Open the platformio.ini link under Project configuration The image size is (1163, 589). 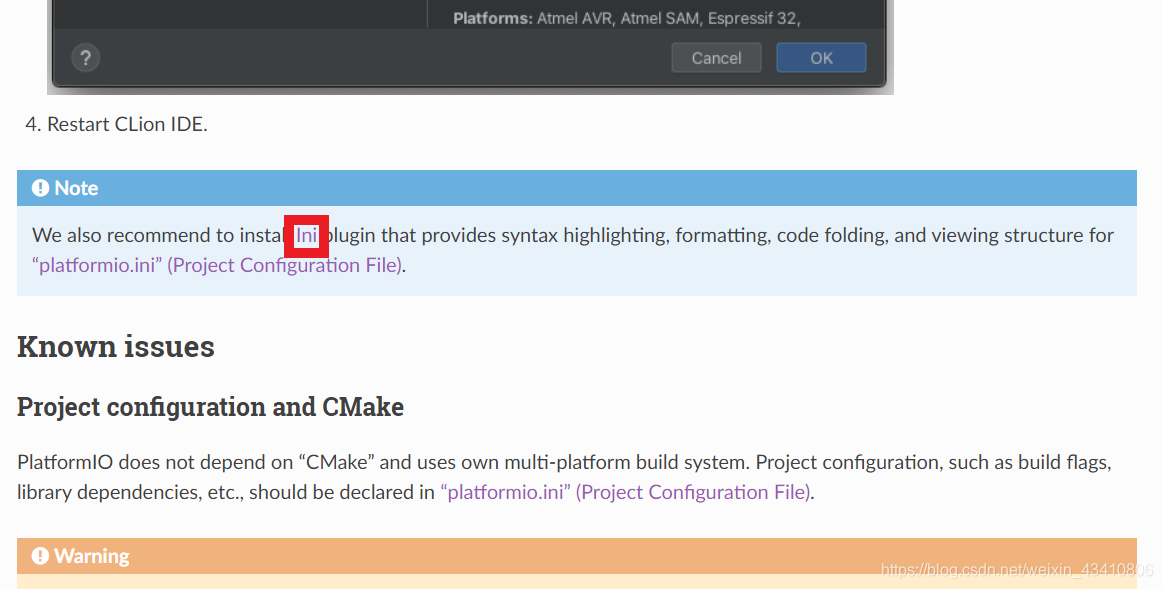505,492
